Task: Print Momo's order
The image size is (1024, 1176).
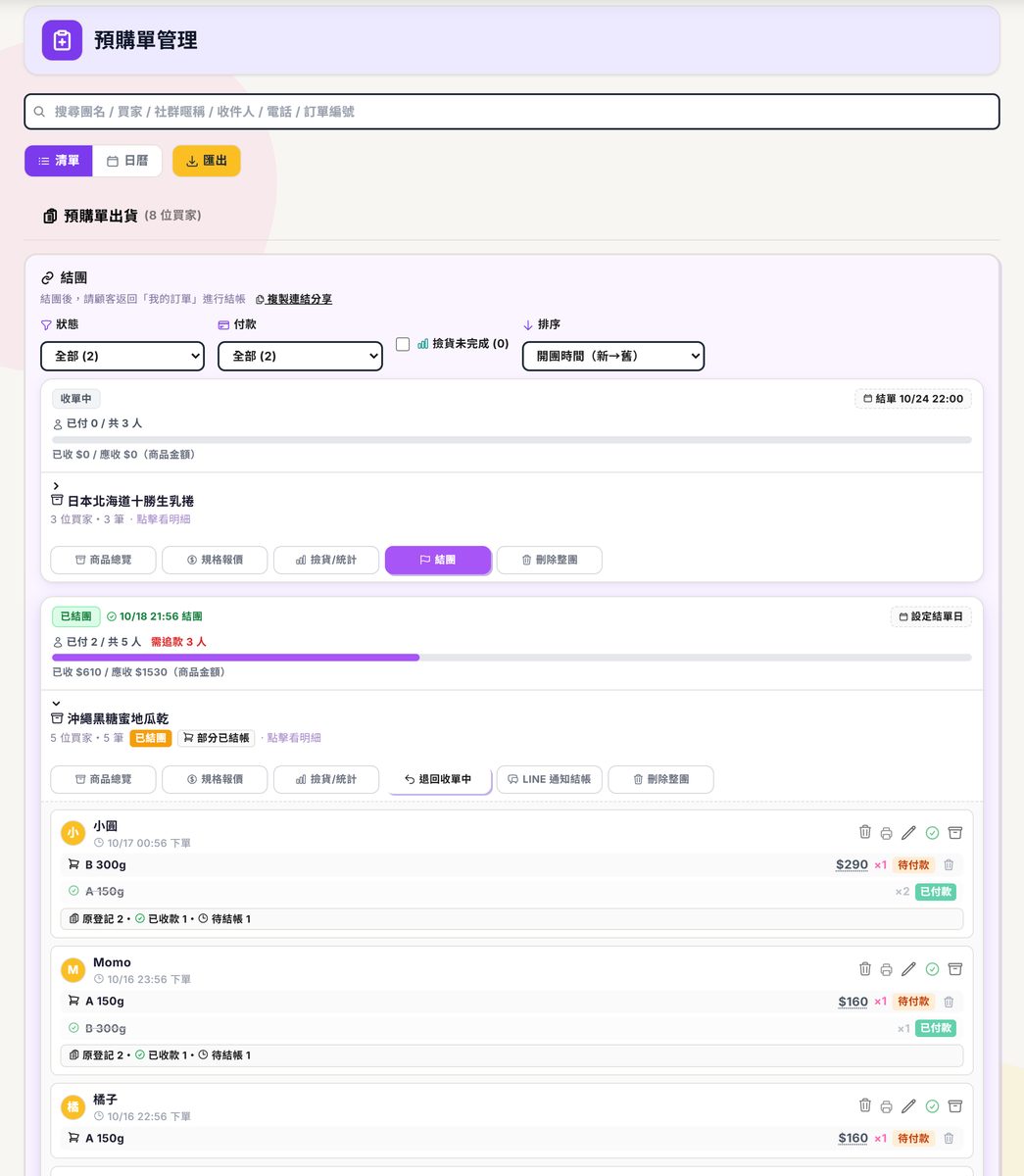Action: coord(886,969)
